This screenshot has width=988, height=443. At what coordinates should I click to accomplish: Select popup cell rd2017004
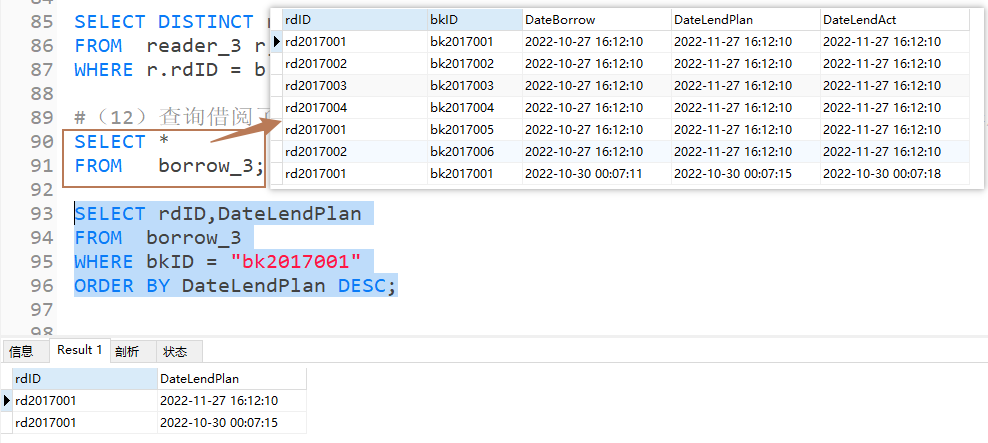coord(355,108)
